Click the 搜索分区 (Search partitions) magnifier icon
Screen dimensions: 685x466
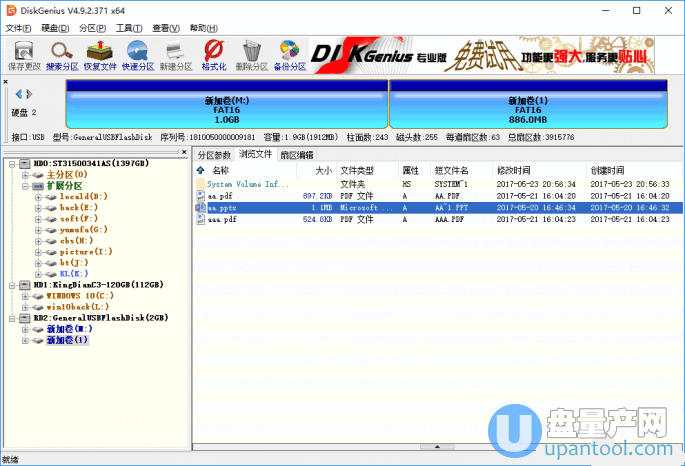click(61, 54)
